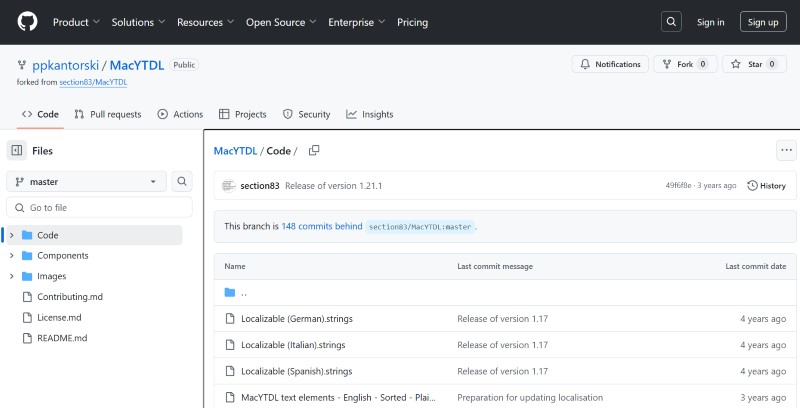Expand the Components folder chevron
Viewport: 800px width, 408px height.
pos(12,256)
